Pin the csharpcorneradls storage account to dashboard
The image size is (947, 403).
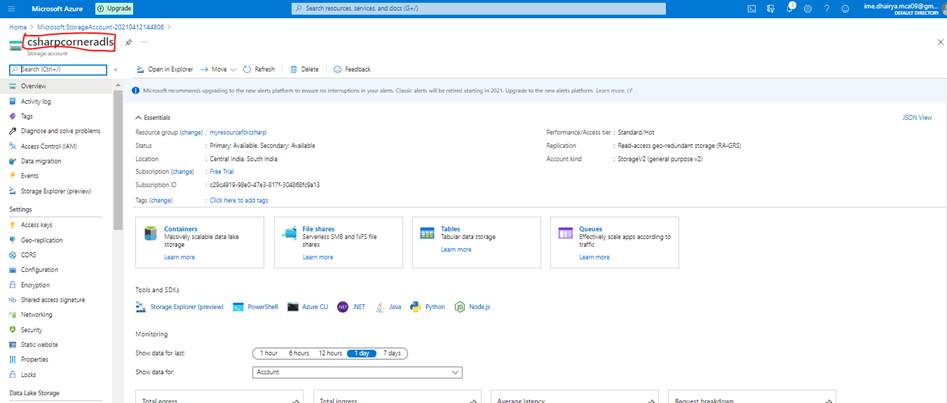(x=128, y=42)
